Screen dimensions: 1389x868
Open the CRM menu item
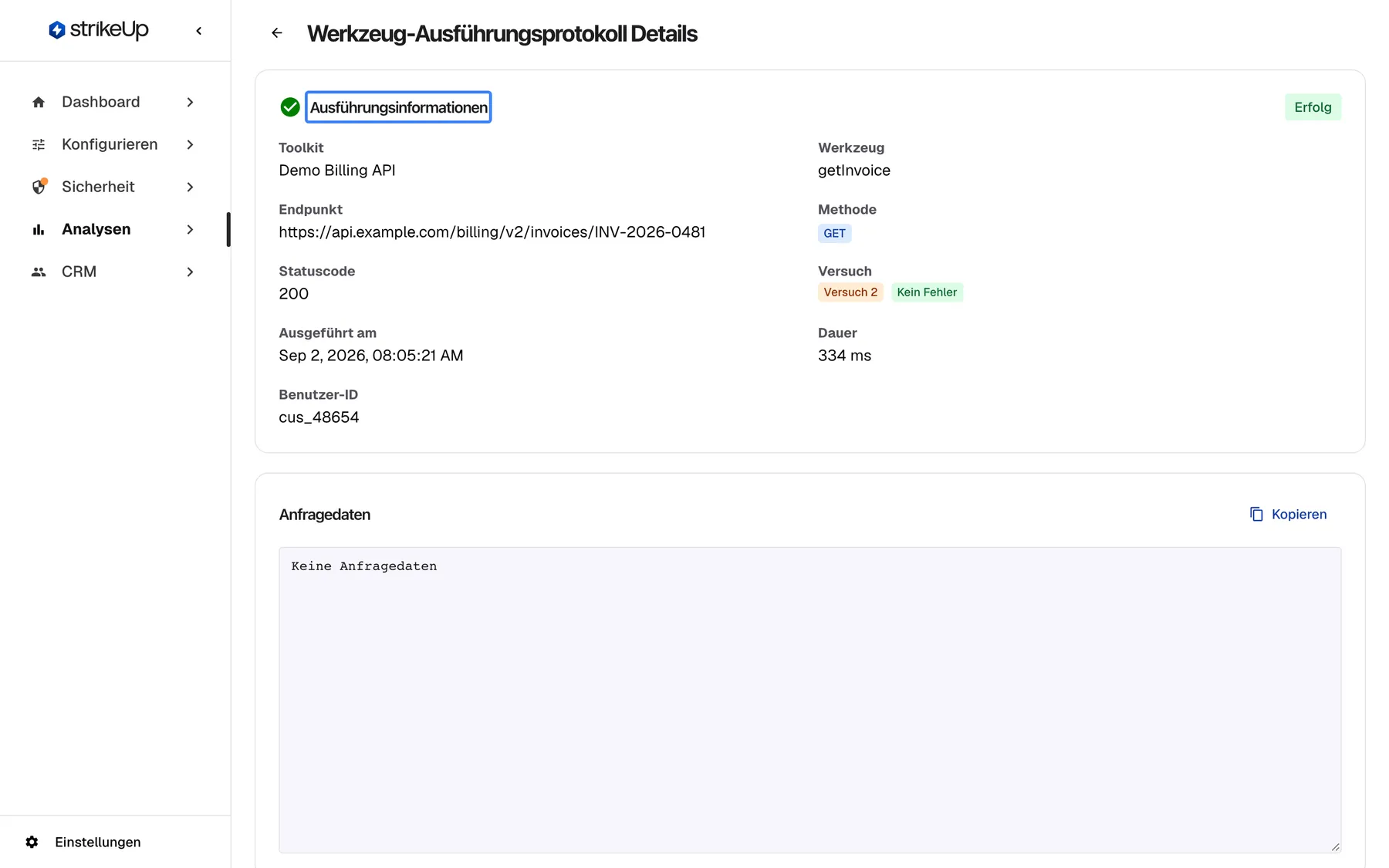(x=113, y=272)
